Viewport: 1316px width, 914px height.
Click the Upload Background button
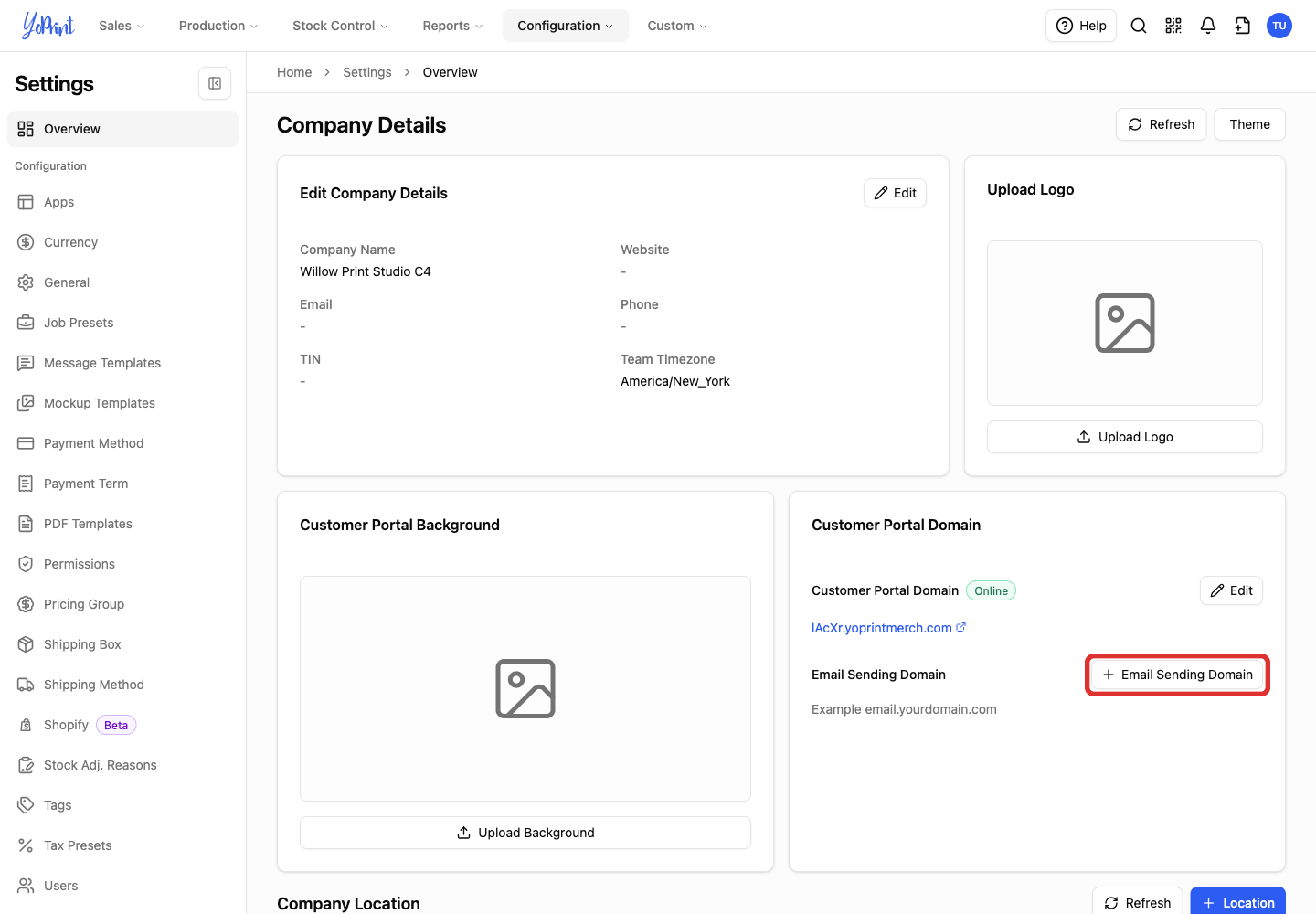point(525,833)
